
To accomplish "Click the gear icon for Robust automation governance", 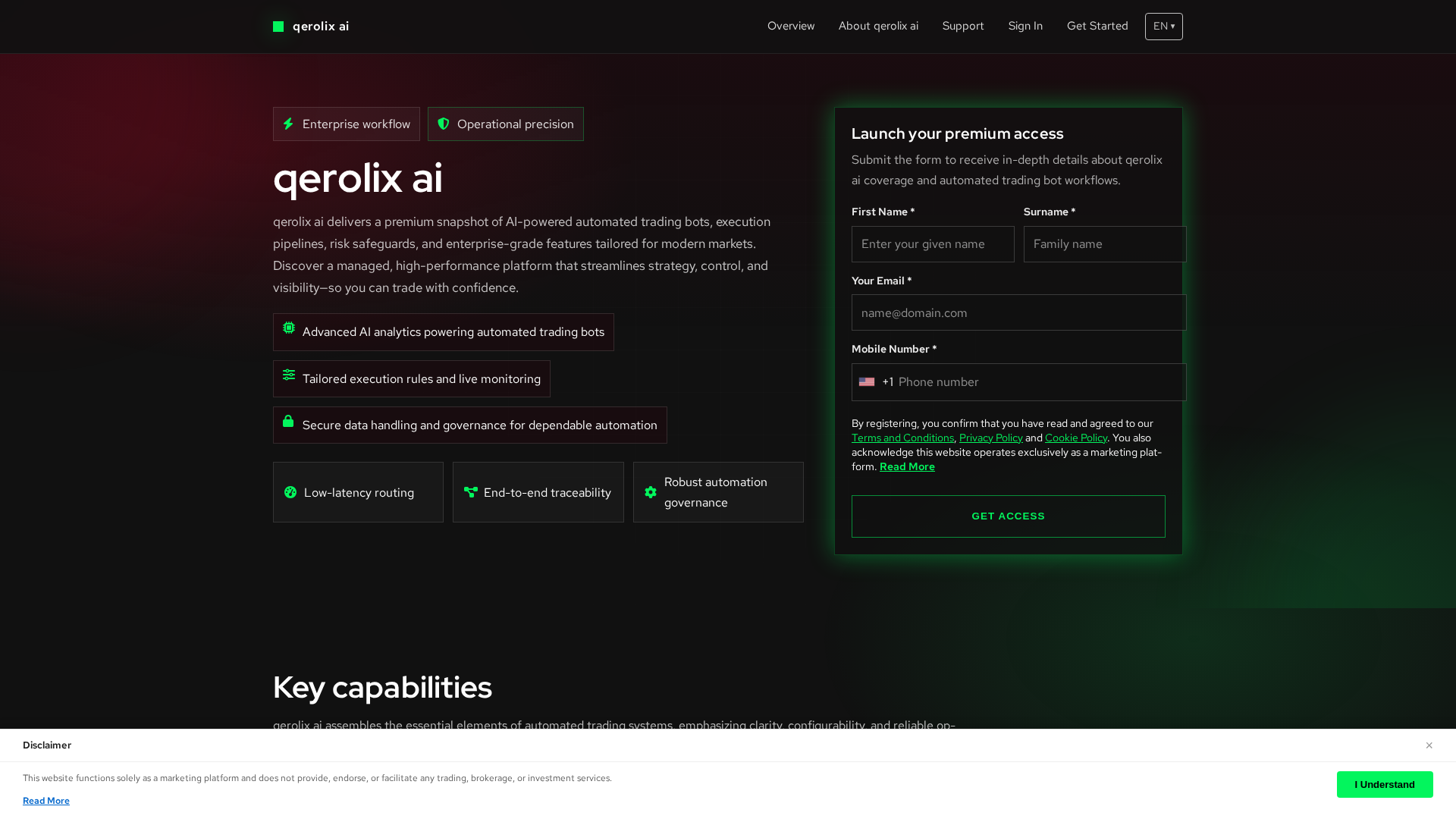I will (x=651, y=492).
